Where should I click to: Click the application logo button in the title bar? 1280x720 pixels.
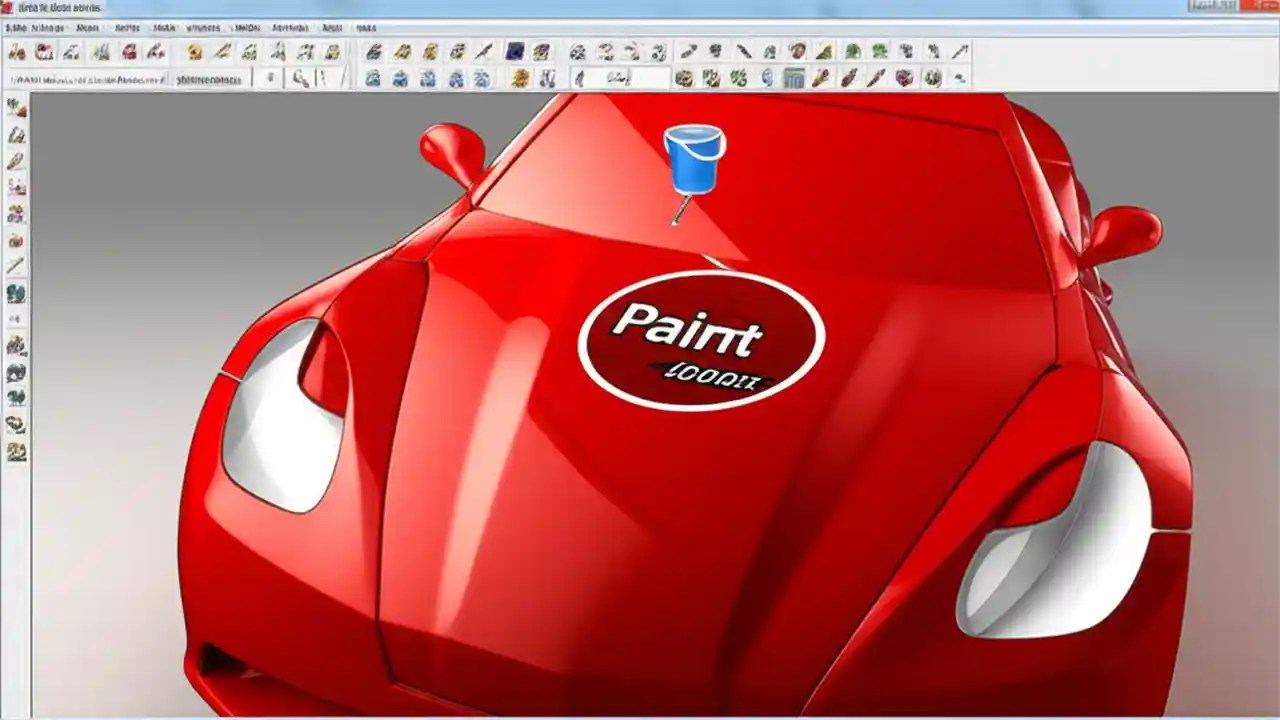point(8,7)
